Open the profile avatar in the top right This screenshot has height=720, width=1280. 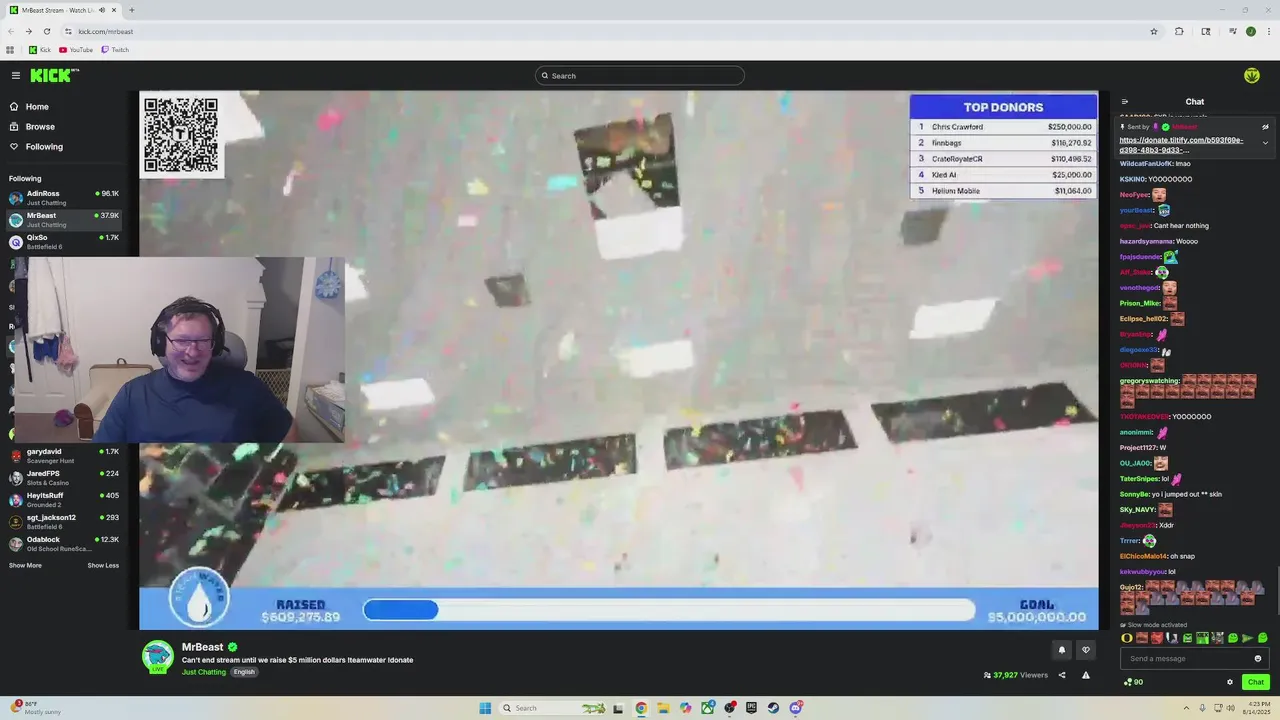click(1251, 75)
